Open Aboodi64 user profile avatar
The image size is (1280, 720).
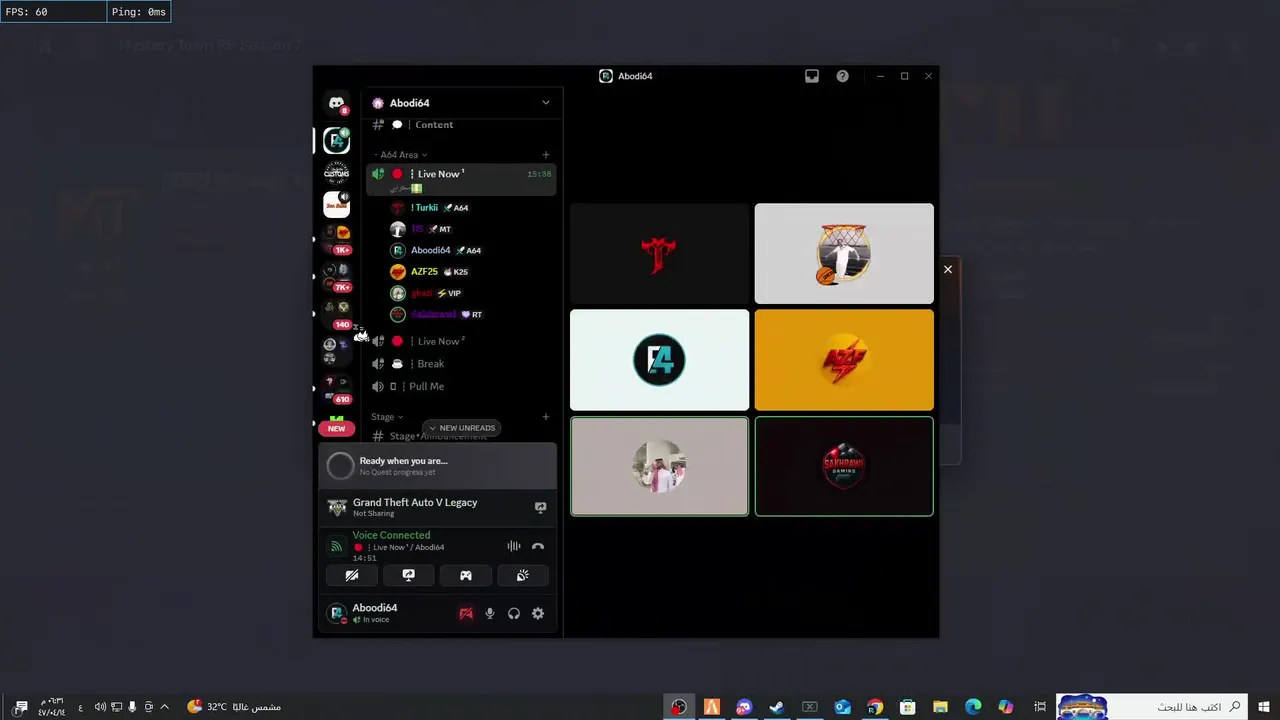[x=338, y=613]
